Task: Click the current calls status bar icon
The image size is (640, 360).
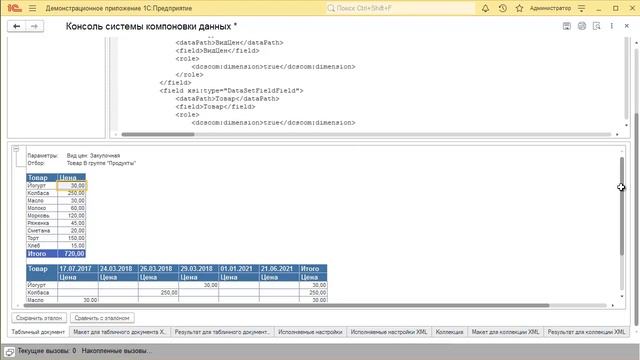Action: coord(9,351)
